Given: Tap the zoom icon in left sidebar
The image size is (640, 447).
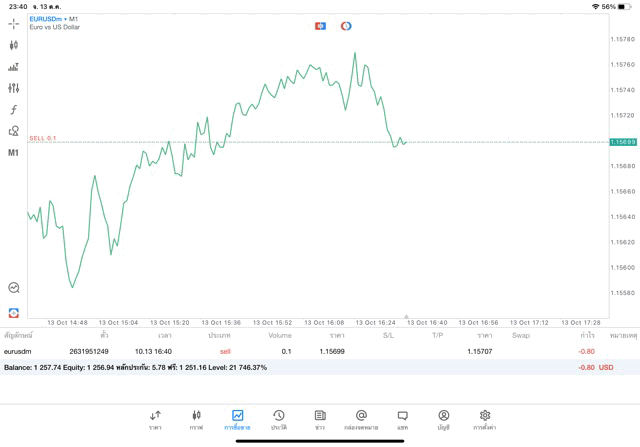Looking at the screenshot, I should click(x=14, y=288).
